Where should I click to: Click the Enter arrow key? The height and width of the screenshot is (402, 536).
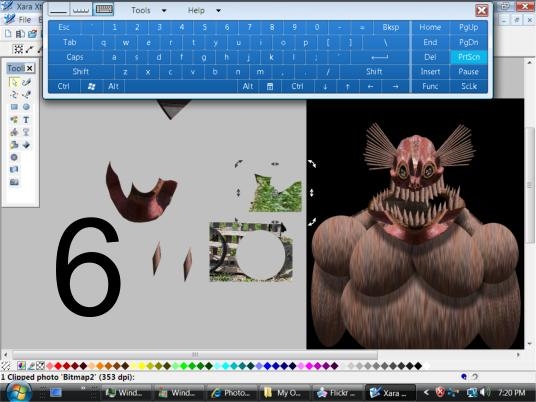(379, 57)
